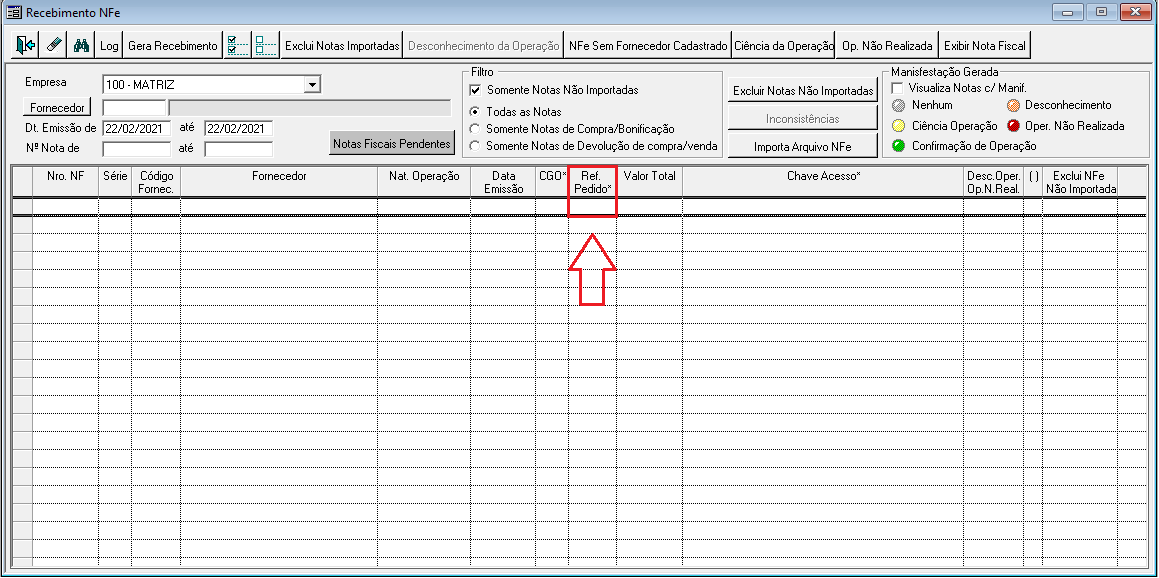The height and width of the screenshot is (578, 1159).
Task: Click the gray Nenhum status indicator
Action: pos(898,106)
